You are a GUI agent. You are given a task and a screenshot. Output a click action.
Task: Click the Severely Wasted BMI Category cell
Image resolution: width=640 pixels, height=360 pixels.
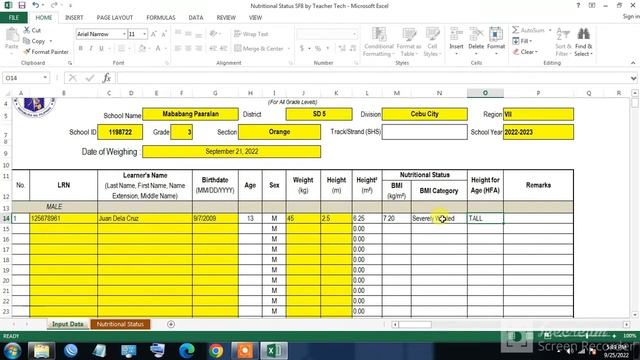click(x=439, y=218)
